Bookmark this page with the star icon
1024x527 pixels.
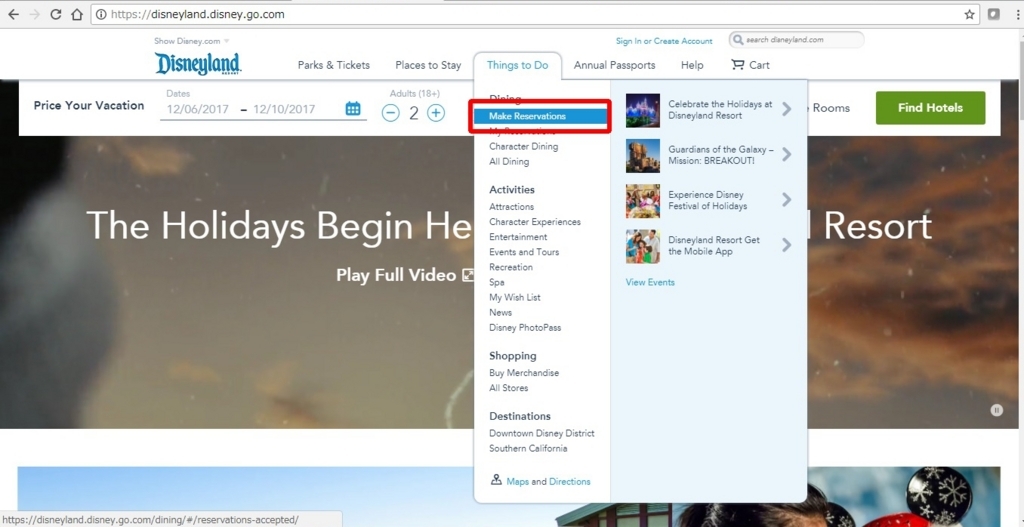[969, 14]
